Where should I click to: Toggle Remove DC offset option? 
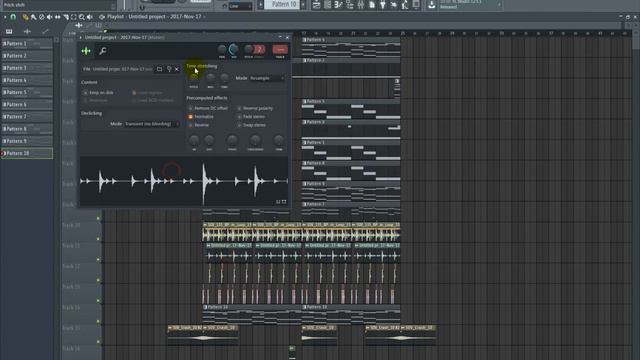coord(208,108)
